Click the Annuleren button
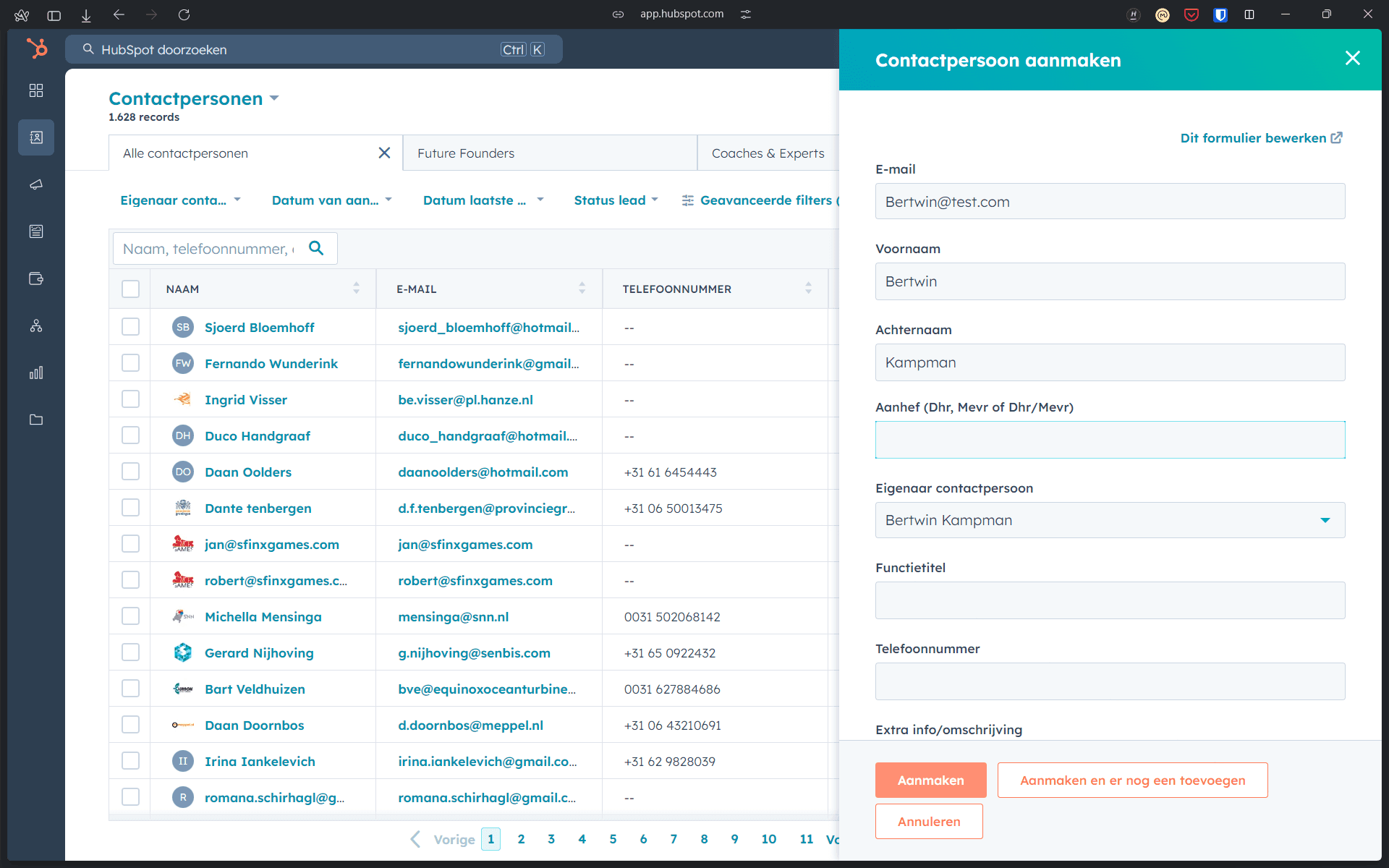Image resolution: width=1389 pixels, height=868 pixels. (x=929, y=822)
